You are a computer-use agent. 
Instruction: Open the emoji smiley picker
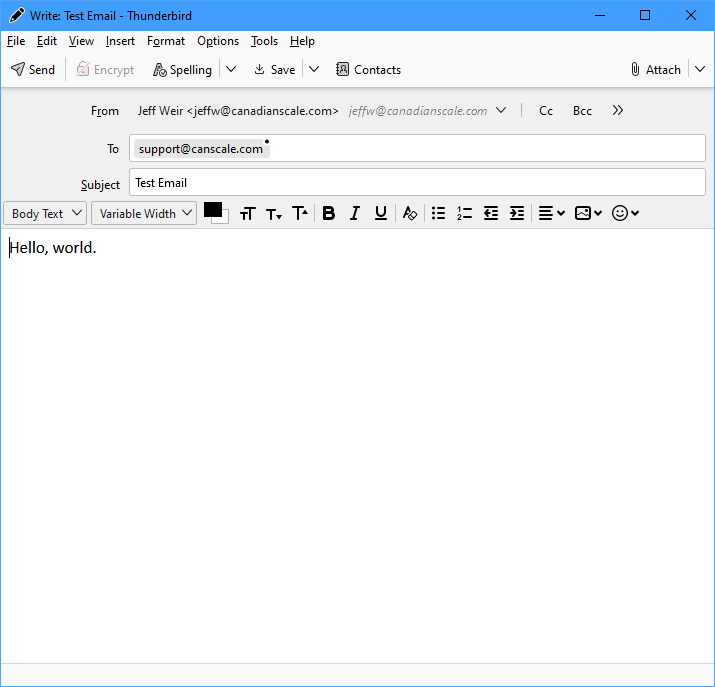(625, 213)
